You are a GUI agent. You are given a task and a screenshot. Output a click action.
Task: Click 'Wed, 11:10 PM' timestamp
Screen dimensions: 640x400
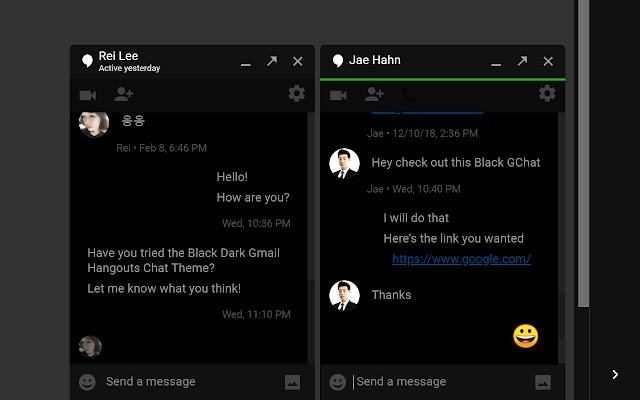(256, 314)
